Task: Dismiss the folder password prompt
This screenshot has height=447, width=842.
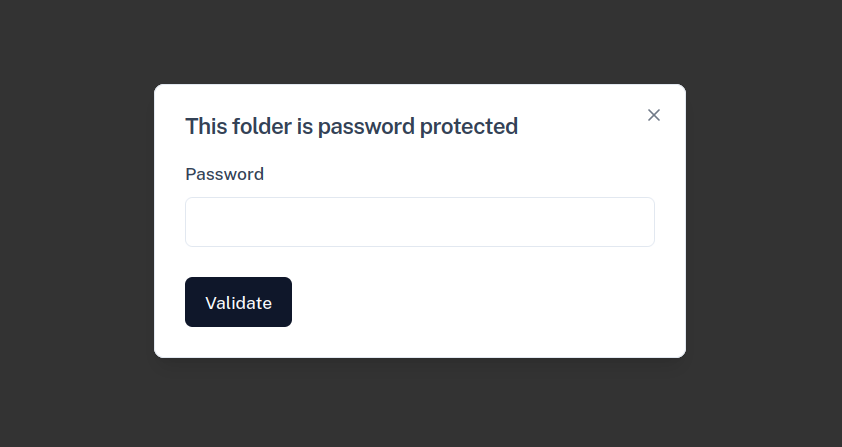Action: (x=654, y=115)
